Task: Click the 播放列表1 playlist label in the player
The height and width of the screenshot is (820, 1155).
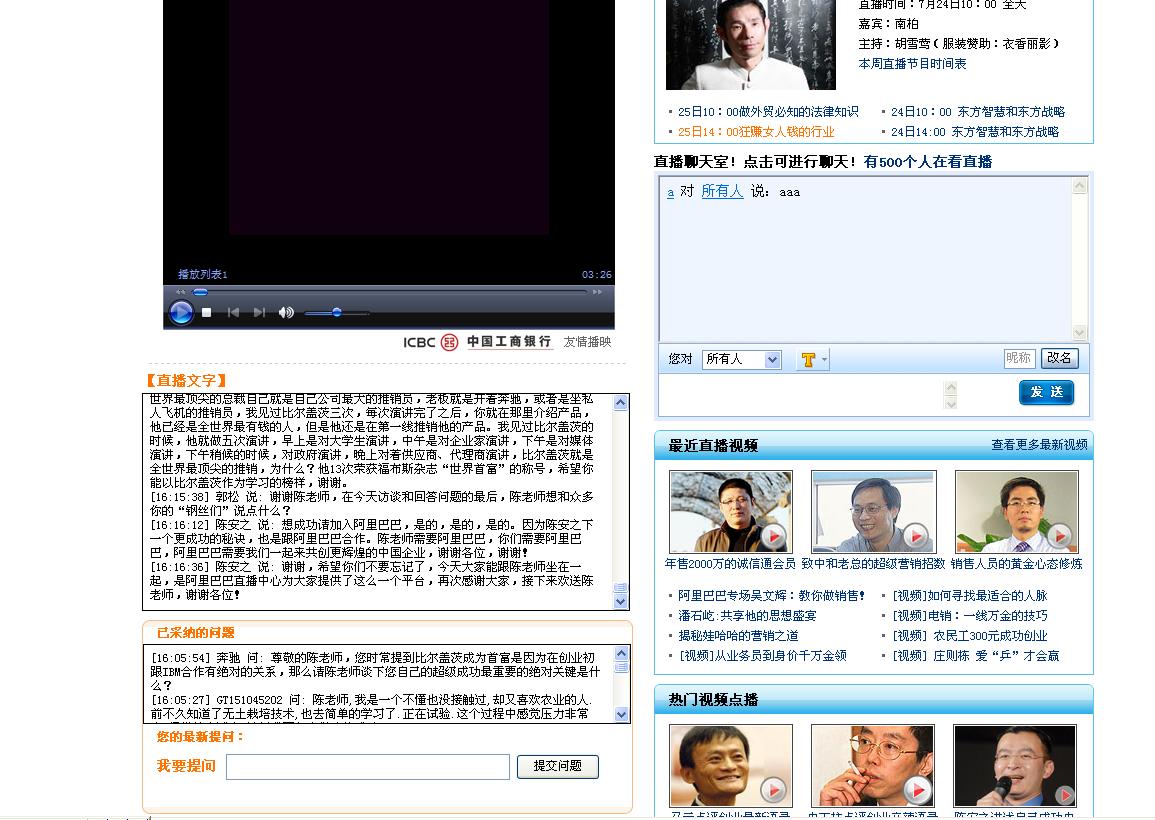Action: (203, 274)
